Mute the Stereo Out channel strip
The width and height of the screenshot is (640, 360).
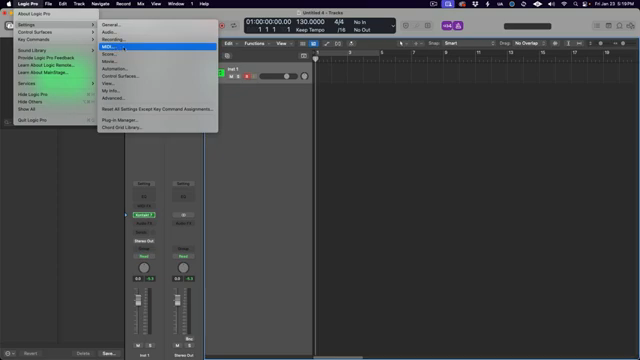click(x=177, y=345)
